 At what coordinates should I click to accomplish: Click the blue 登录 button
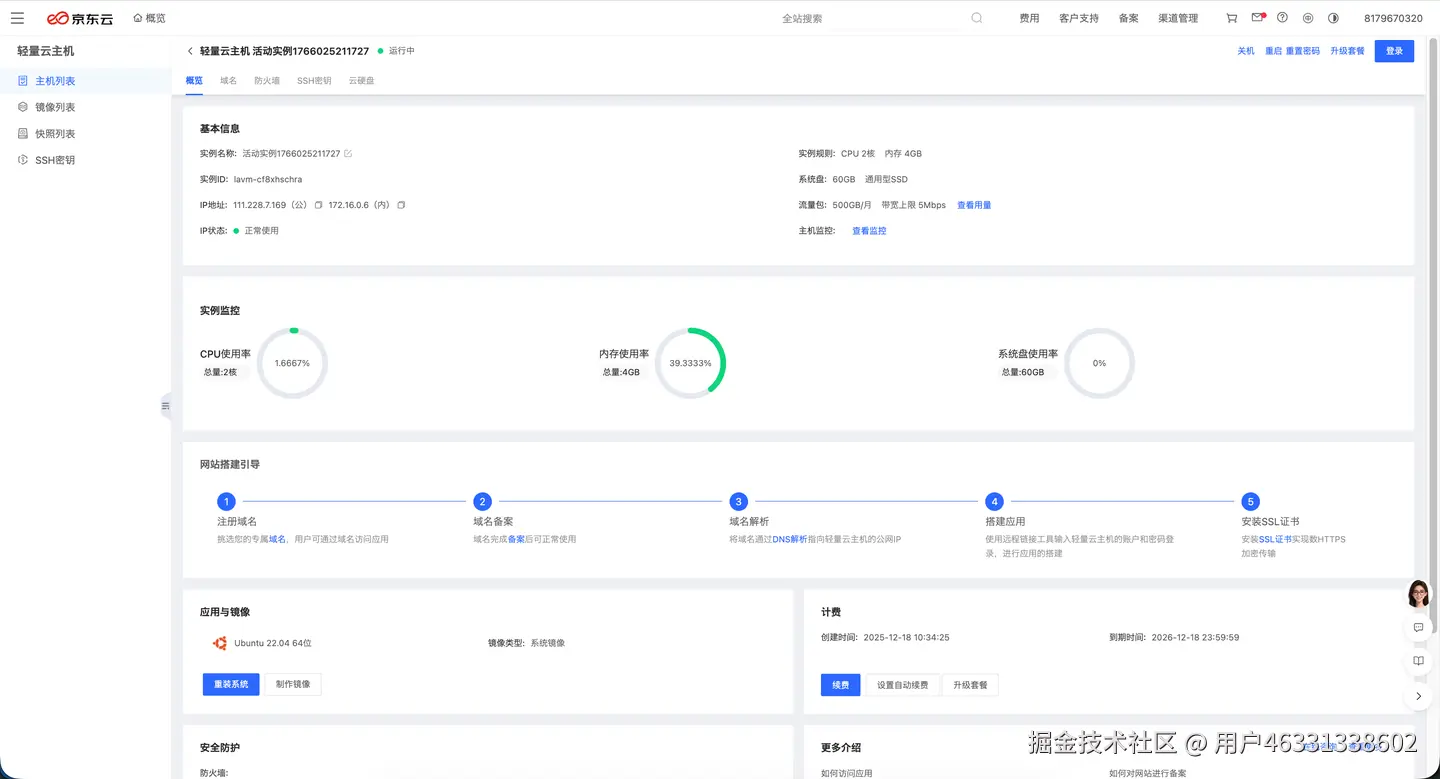point(1394,51)
